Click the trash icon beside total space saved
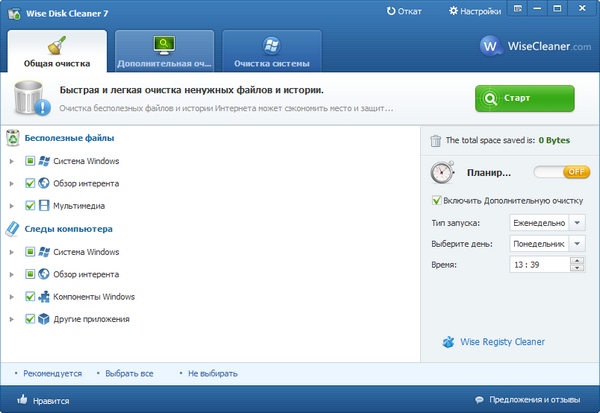600x413 pixels. tap(435, 140)
